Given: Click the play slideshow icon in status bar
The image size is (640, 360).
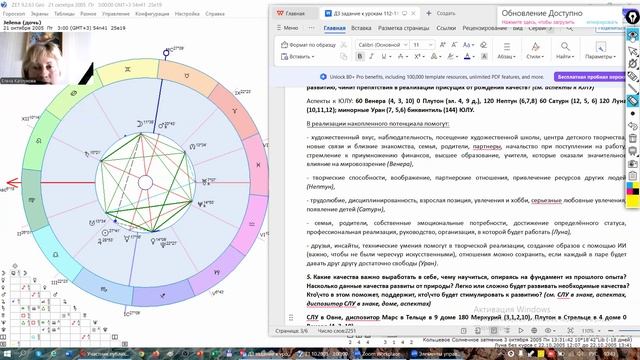Looking at the screenshot, I should point(520,331).
